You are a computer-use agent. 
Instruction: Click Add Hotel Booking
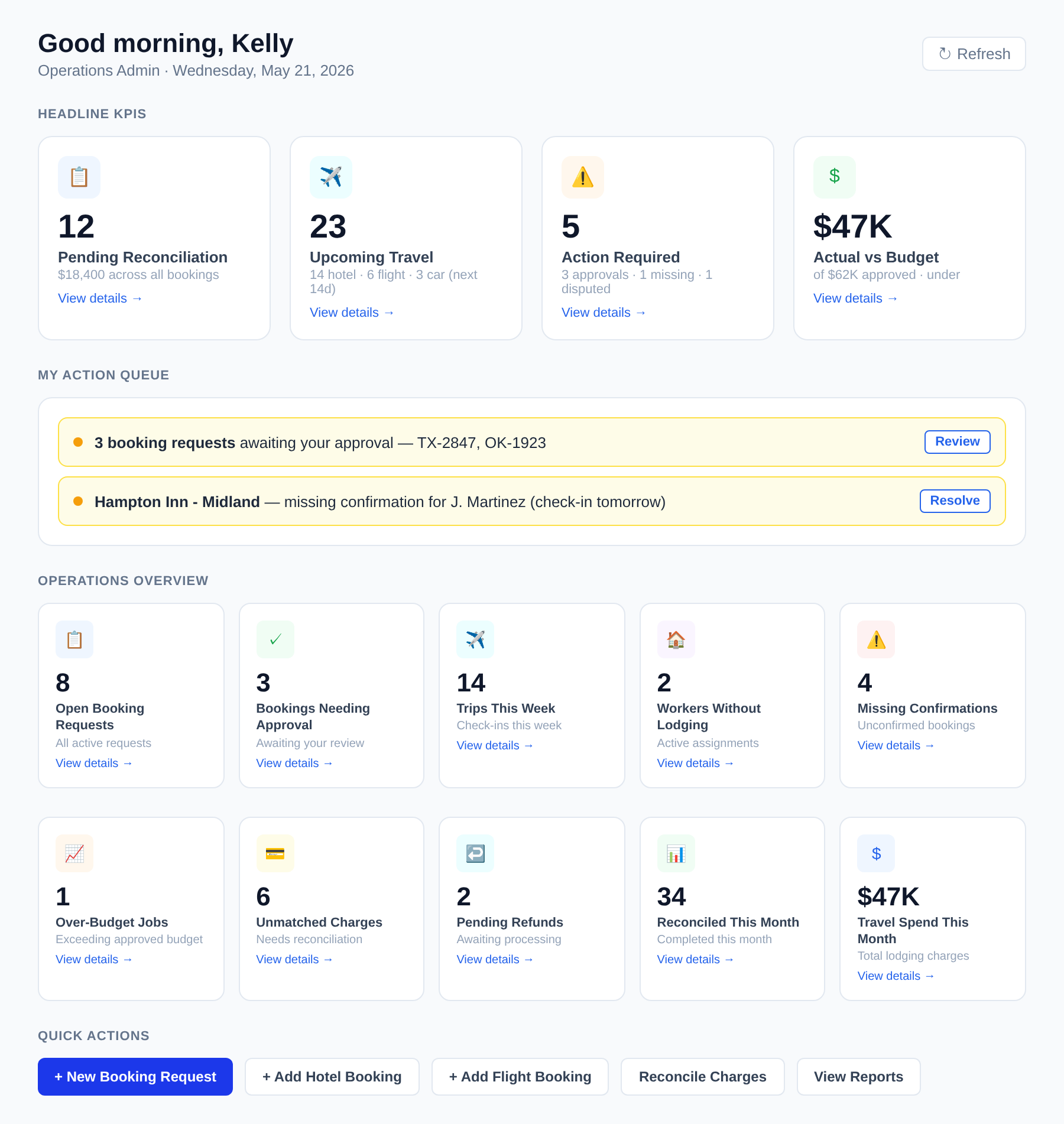coord(332,1077)
